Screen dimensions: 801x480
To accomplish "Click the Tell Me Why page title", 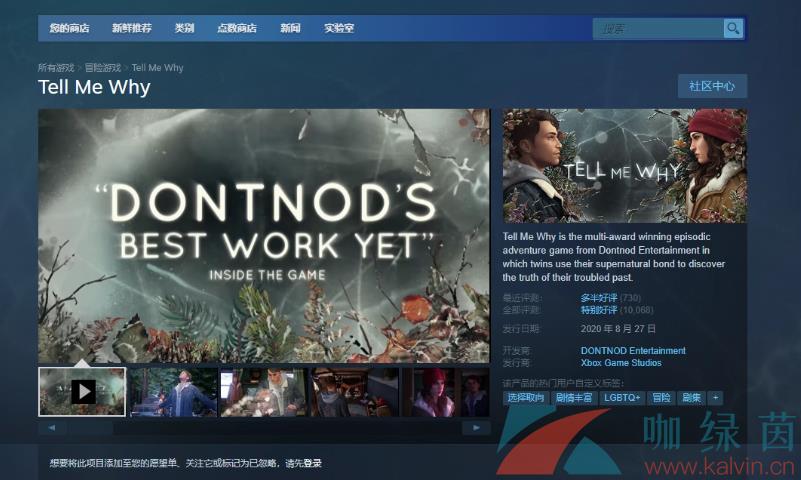I will tap(94, 87).
